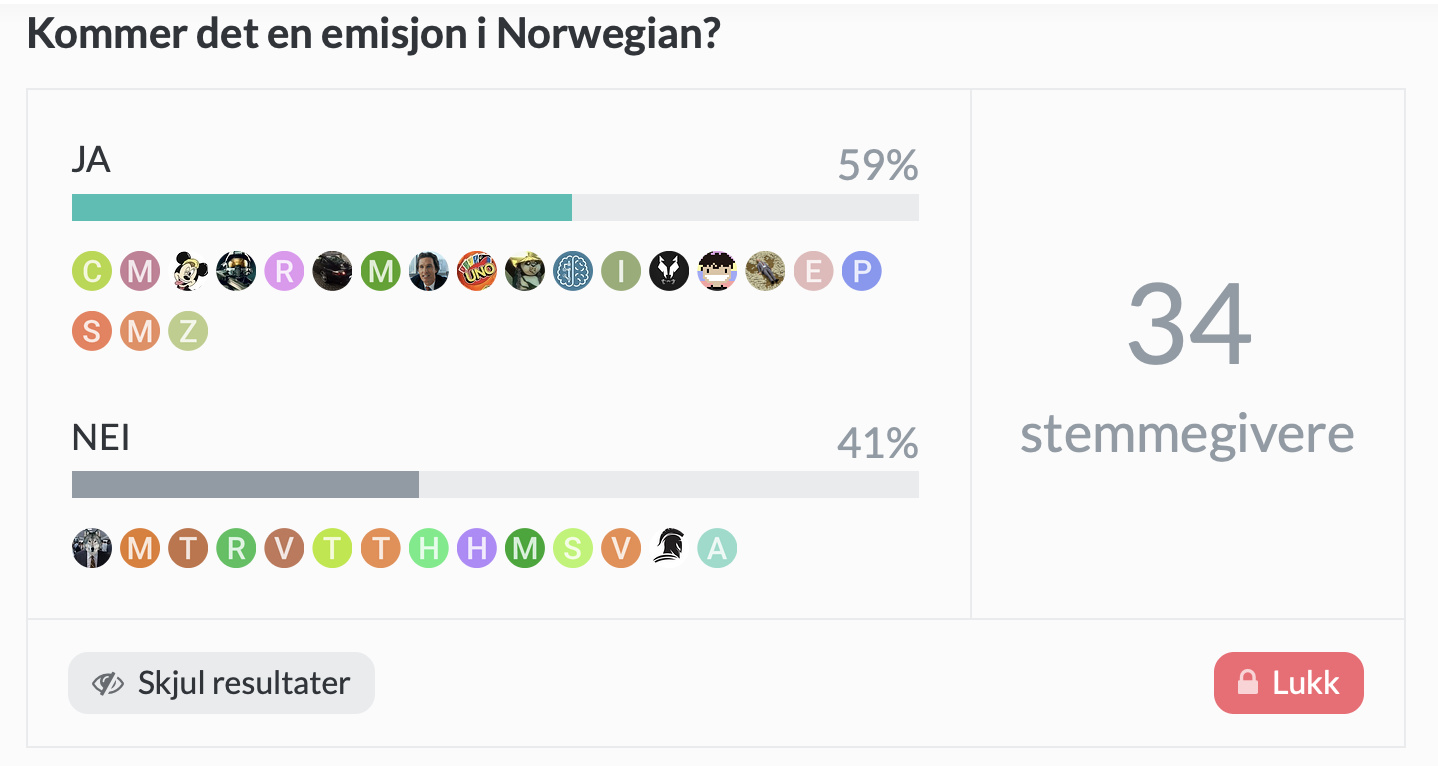Viewport: 1438px width, 766px height.
Task: Open the black wolf mask avatar
Action: pos(669,271)
